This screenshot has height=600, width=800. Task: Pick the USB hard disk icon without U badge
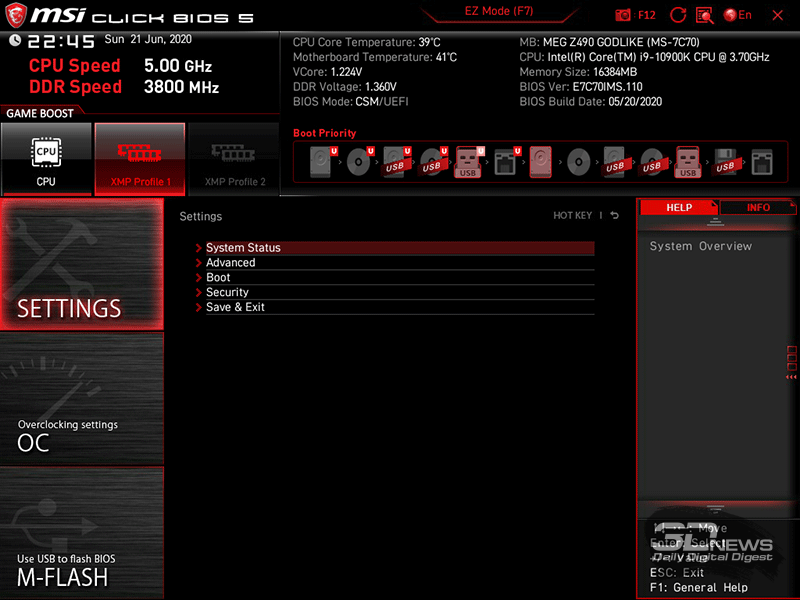coord(615,162)
